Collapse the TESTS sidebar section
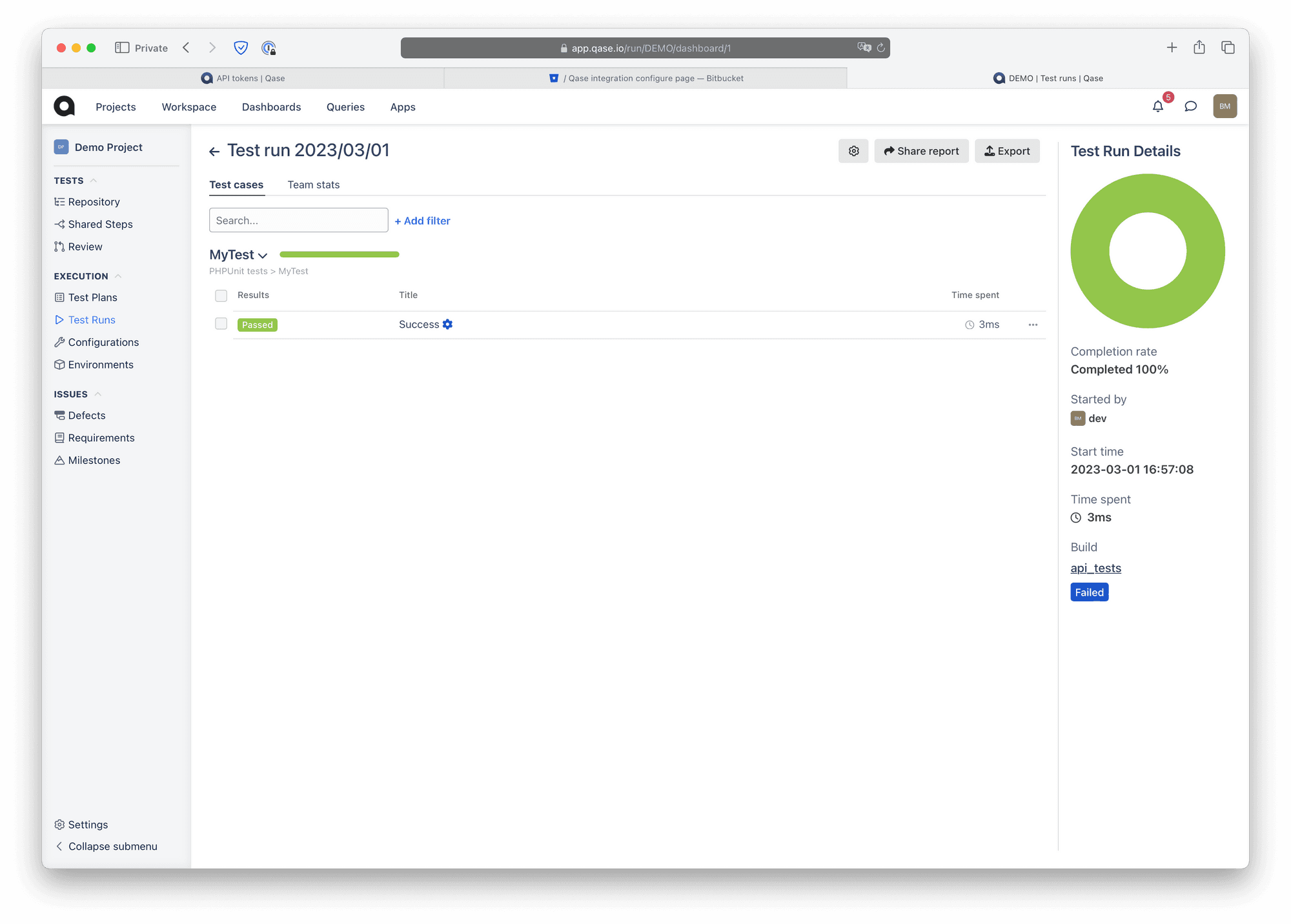This screenshot has height=924, width=1291. (94, 181)
